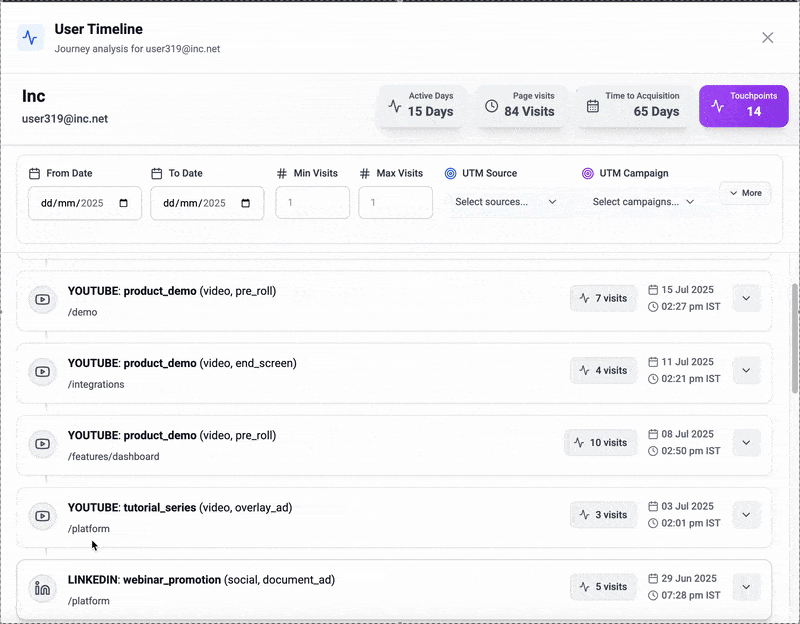The height and width of the screenshot is (624, 800).
Task: Select the Active Days 15 Days card
Action: (x=421, y=106)
